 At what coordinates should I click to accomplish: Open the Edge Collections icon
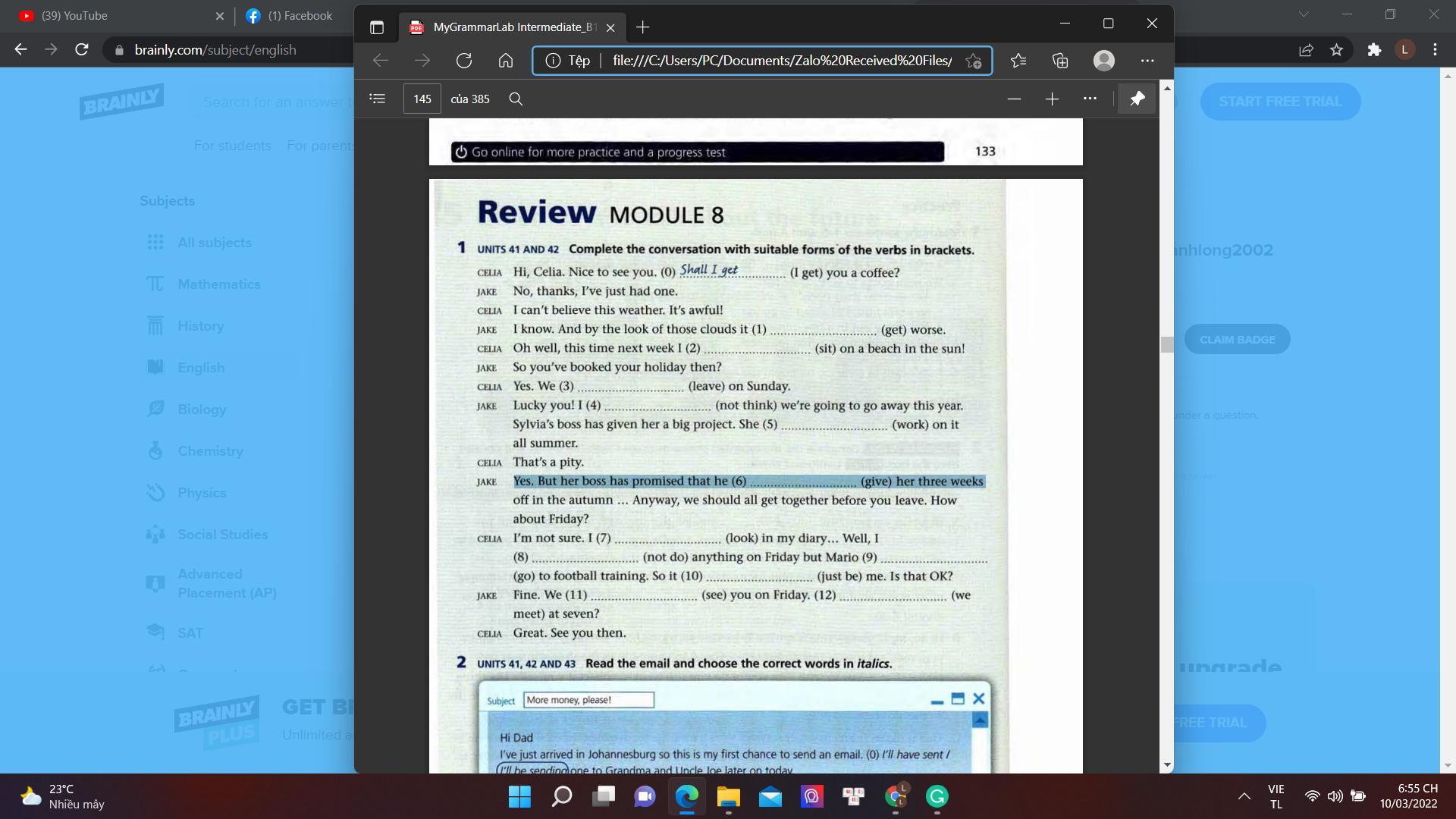(x=1060, y=61)
